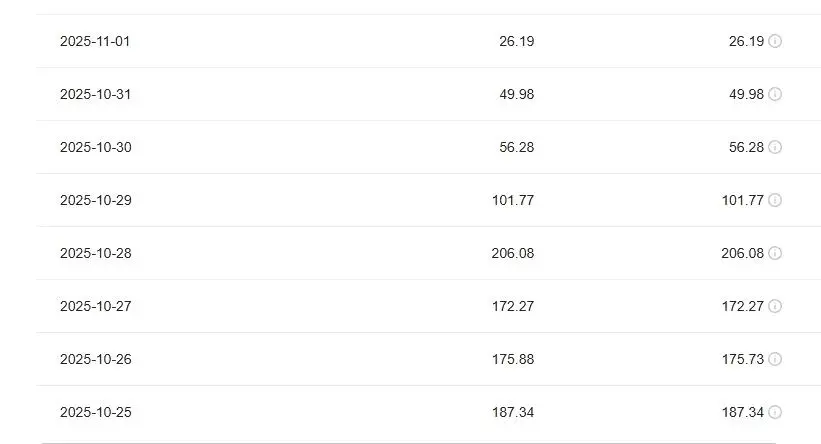Select the 2025-11-01 date cell
Screen dimensions: 821x444
(95, 41)
